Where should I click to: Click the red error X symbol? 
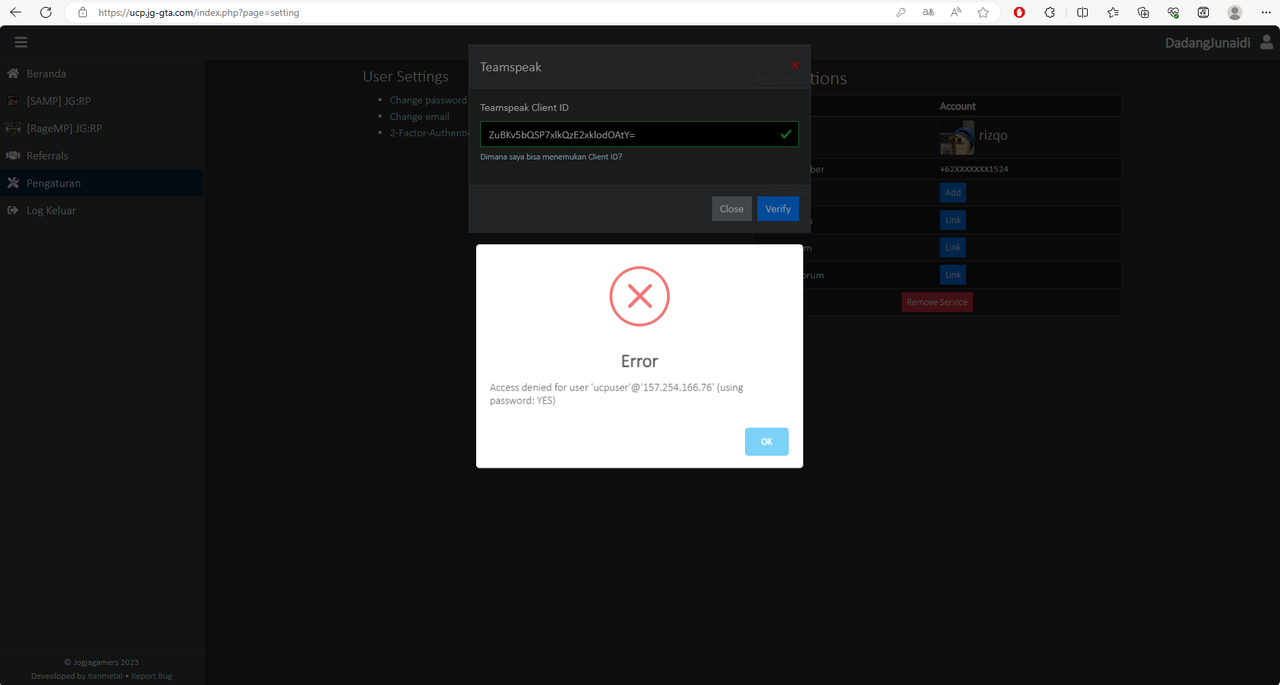[x=640, y=296]
